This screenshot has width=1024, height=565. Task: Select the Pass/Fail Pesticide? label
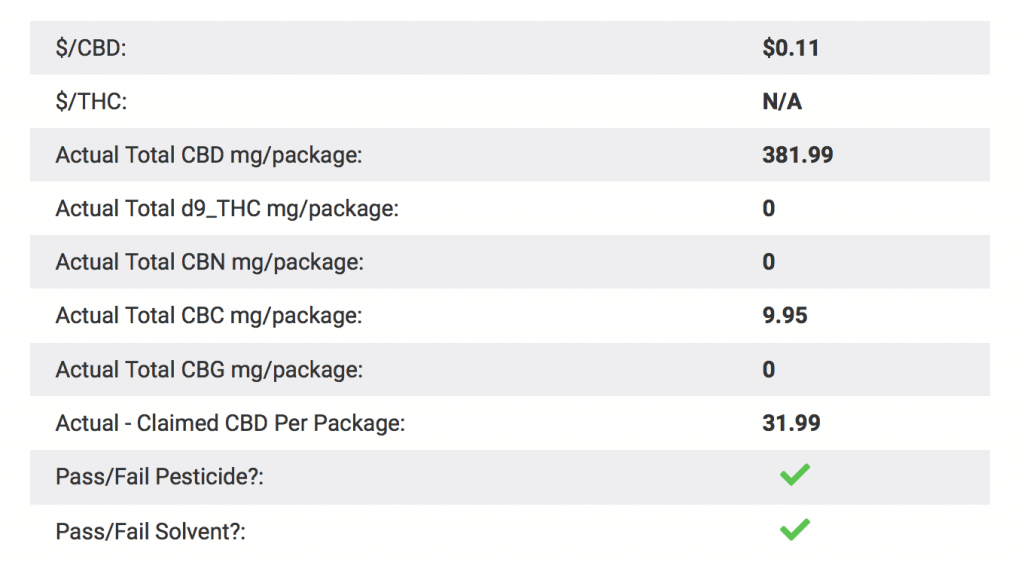159,477
